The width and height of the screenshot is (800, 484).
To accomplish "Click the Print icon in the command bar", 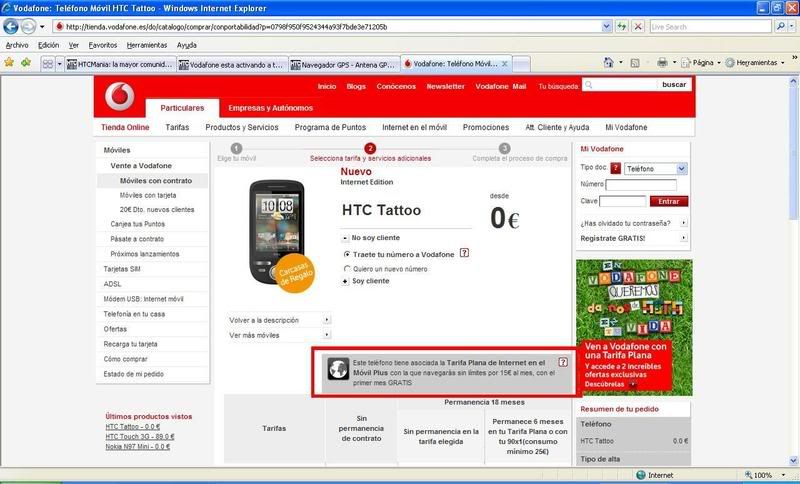I will pos(662,63).
